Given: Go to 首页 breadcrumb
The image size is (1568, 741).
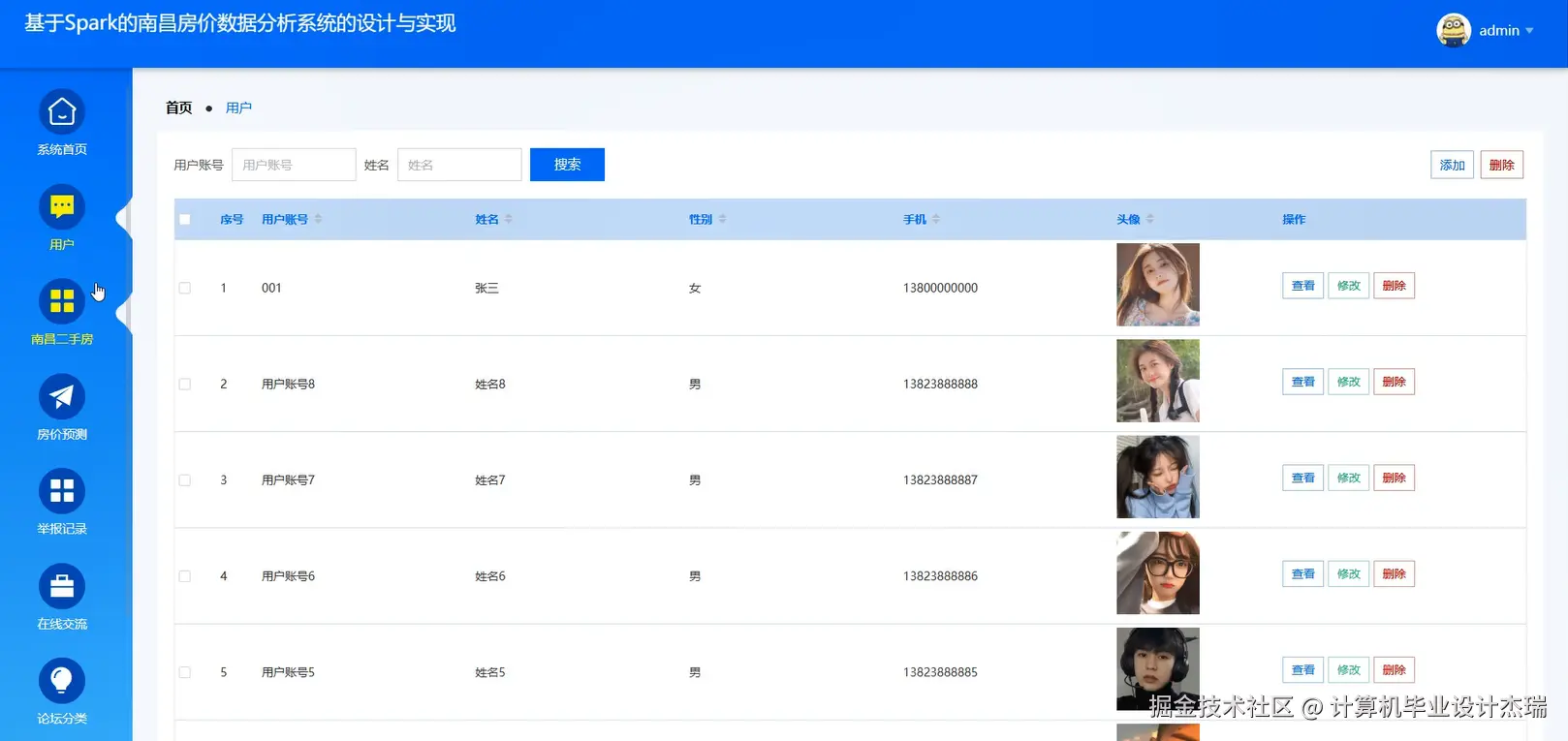Looking at the screenshot, I should pos(179,108).
